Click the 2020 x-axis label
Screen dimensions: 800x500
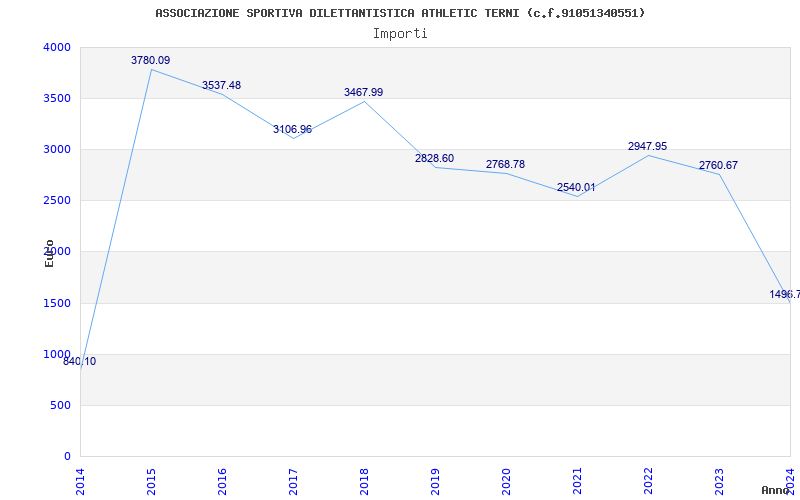click(506, 481)
